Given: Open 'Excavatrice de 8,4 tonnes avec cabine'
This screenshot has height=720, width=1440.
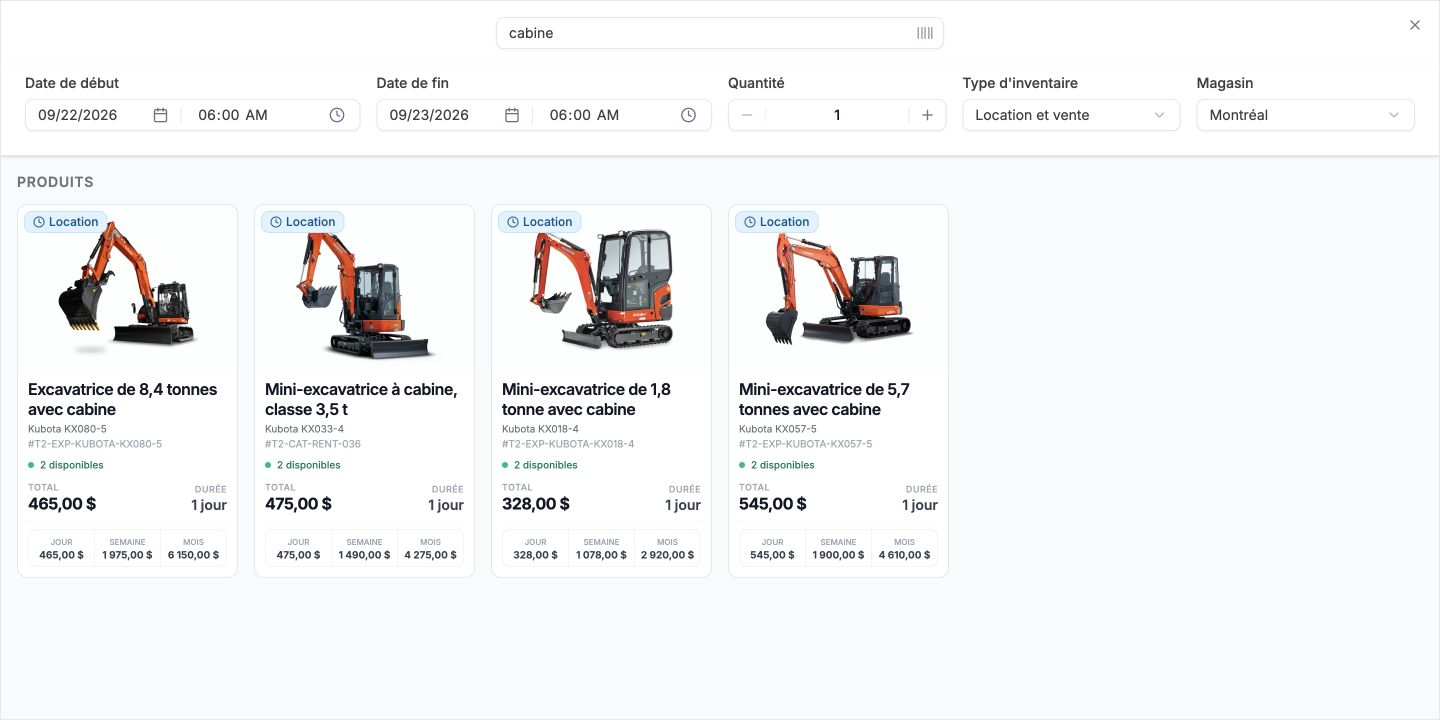Looking at the screenshot, I should click(x=123, y=399).
